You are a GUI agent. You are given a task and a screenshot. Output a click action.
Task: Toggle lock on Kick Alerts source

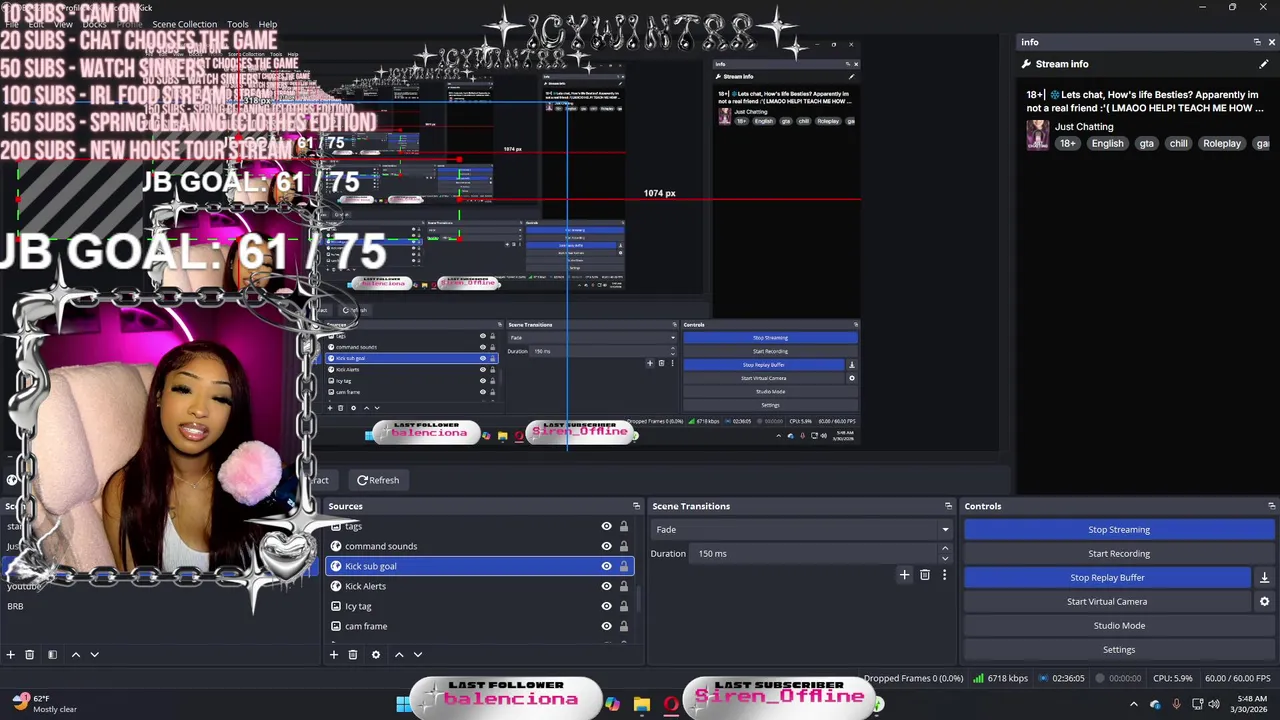pos(624,586)
